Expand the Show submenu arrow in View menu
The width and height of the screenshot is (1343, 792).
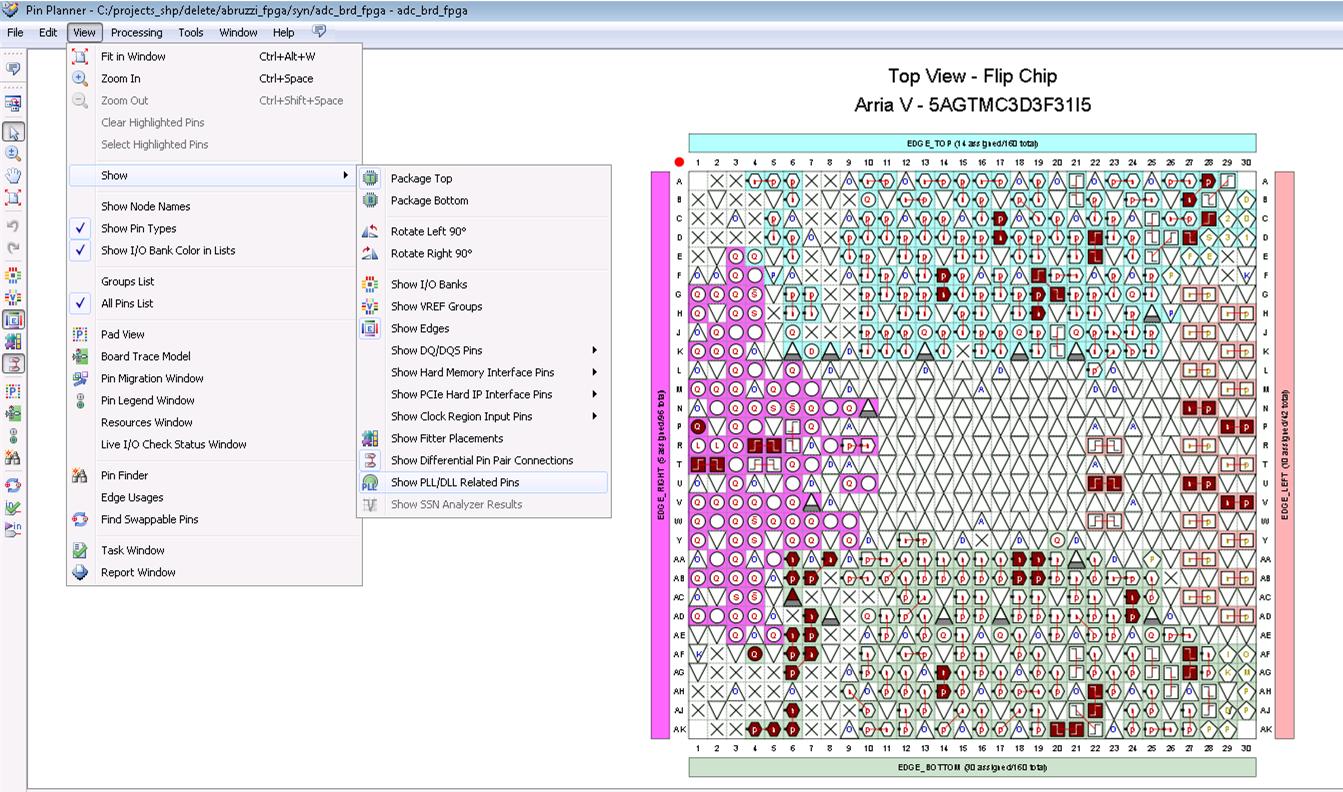click(x=345, y=175)
